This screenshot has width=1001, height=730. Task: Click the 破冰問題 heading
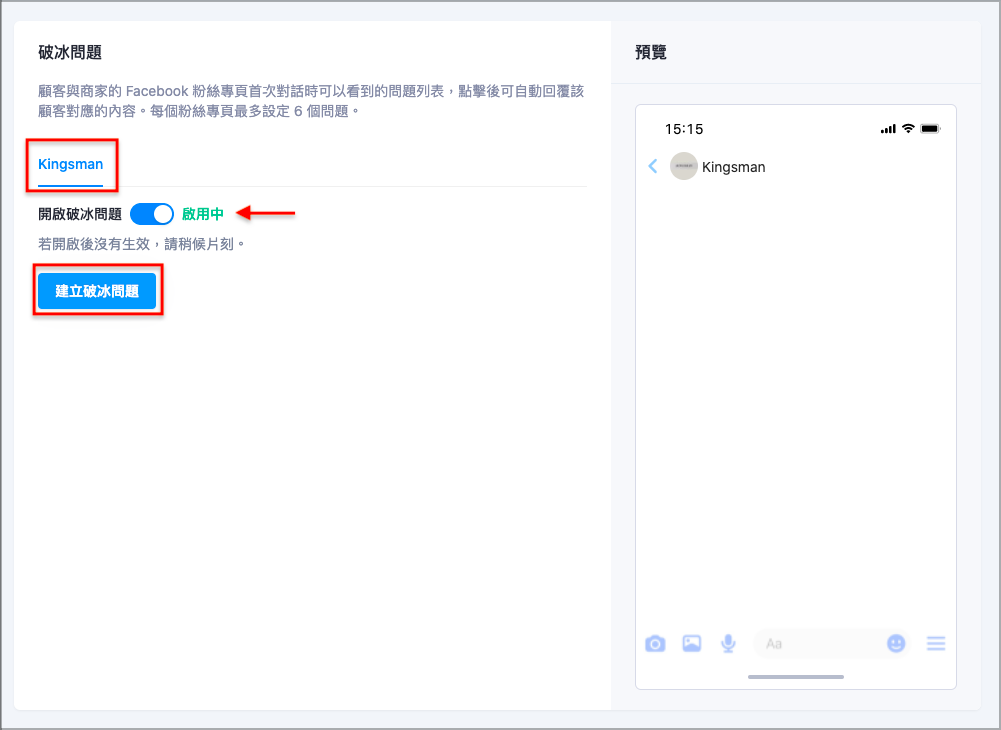tap(70, 52)
